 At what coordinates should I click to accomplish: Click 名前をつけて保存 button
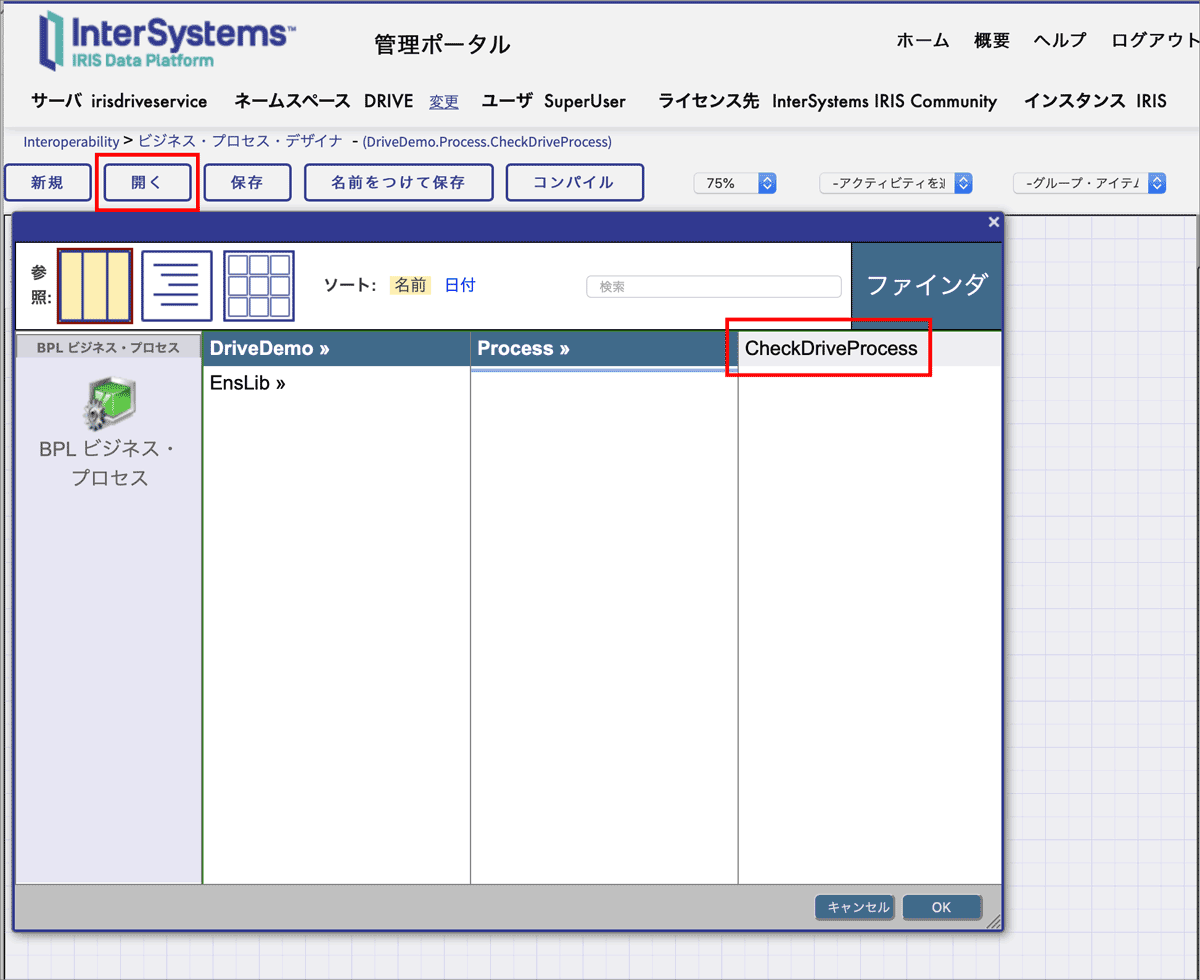[x=399, y=182]
